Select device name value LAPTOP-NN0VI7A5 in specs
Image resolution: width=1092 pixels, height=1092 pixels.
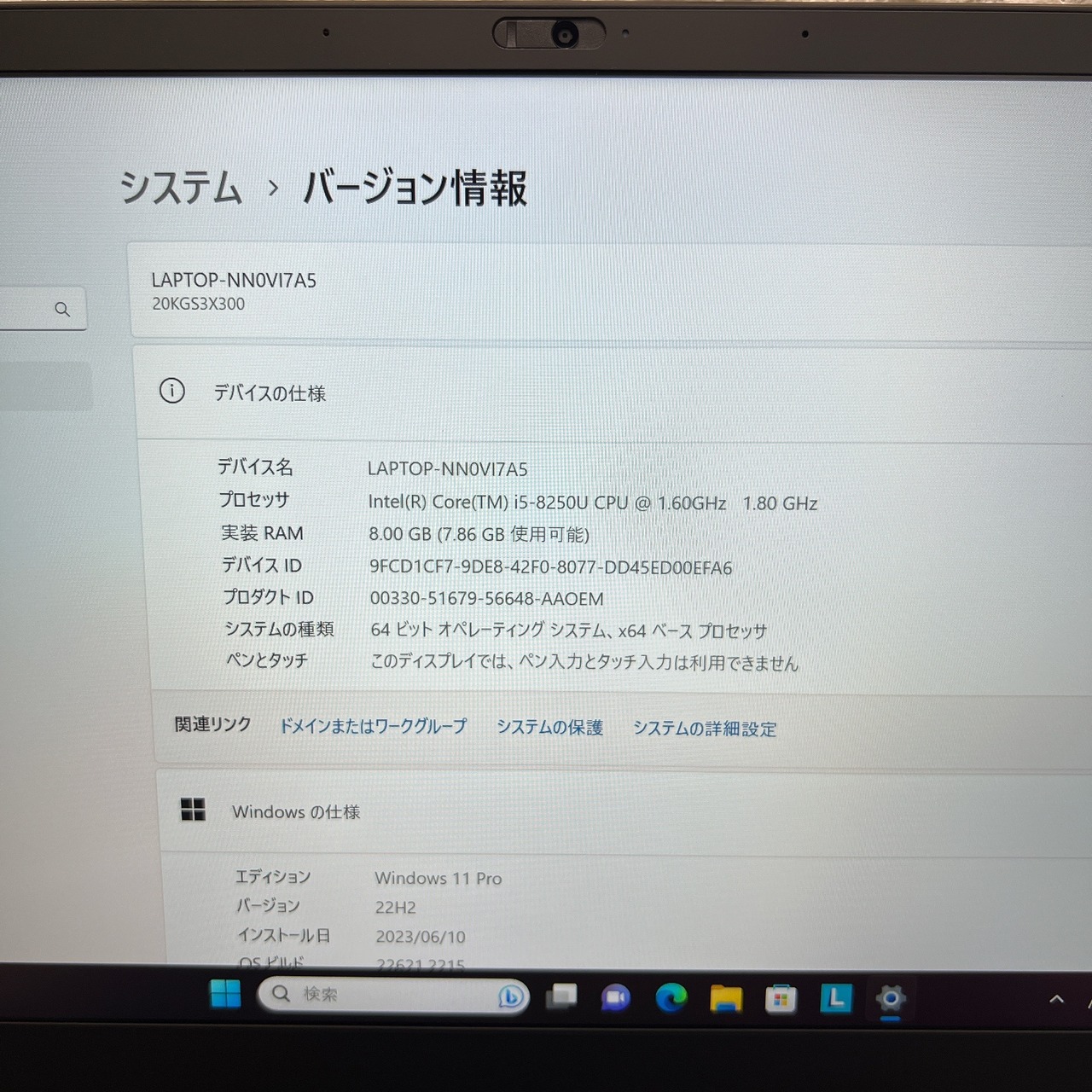point(448,468)
